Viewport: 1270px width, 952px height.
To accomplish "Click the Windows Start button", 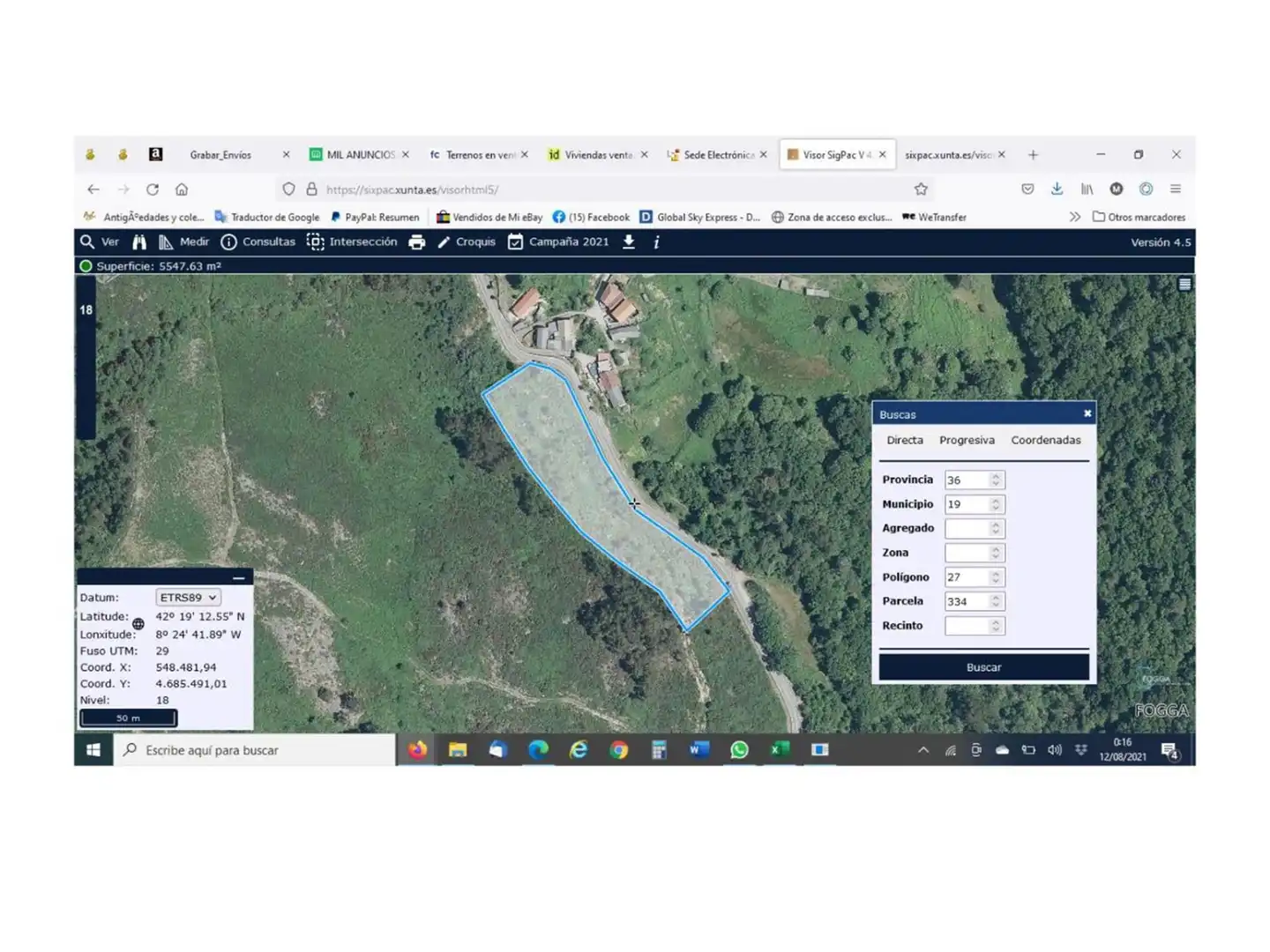I will [x=93, y=750].
